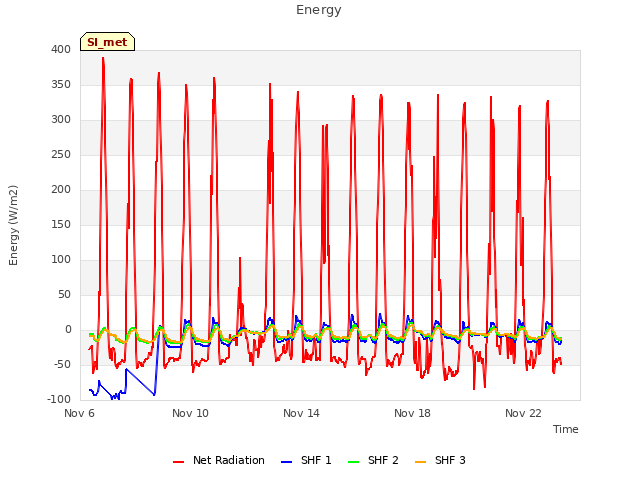Click the 0 y-axis tick label
The width and height of the screenshot is (640, 480).
(x=68, y=330)
